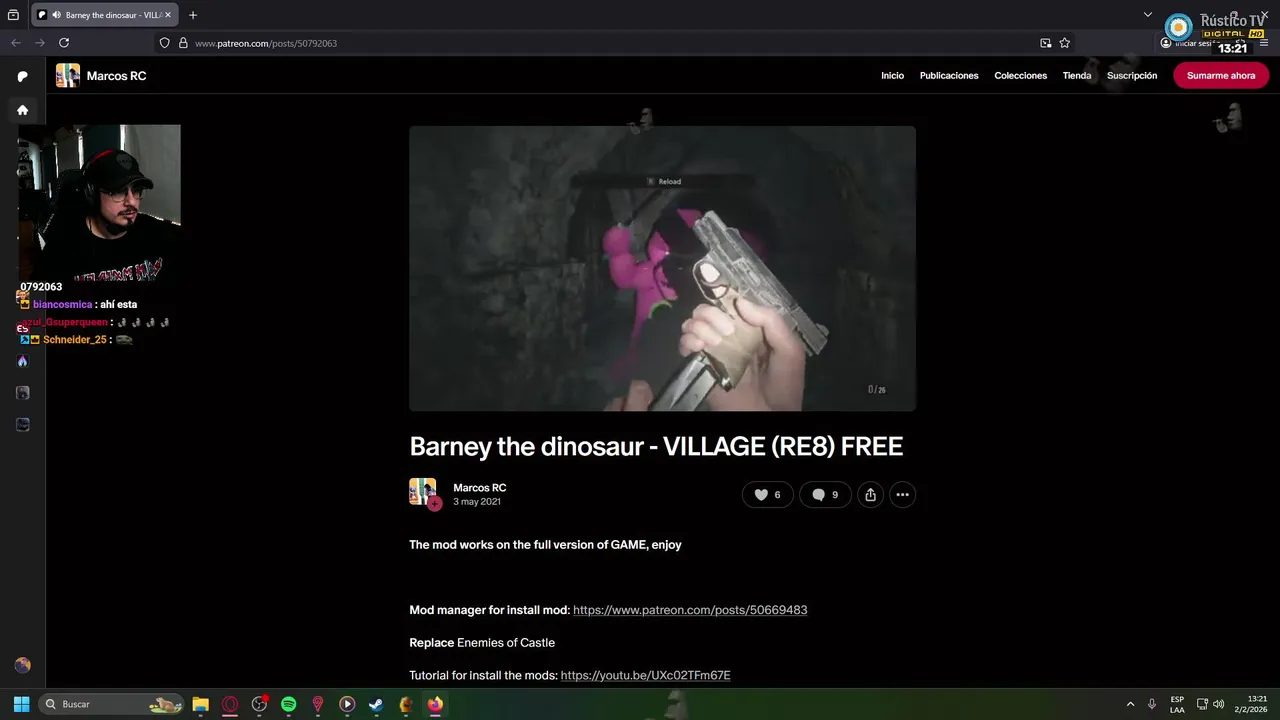The image size is (1280, 720).
Task: Open the media player taskbar icon
Action: 347,704
